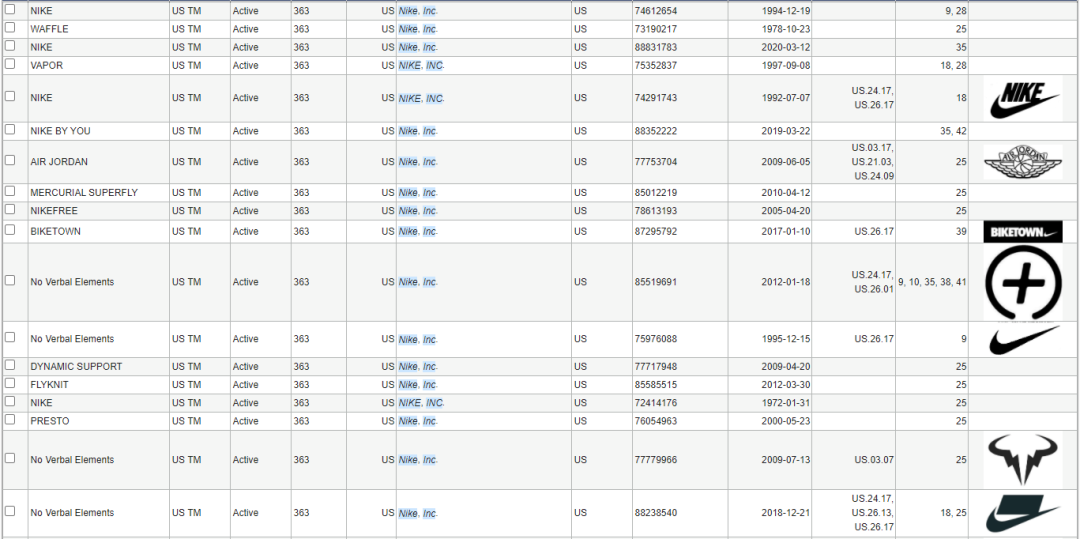Click the date 1978-10-23

click(786, 29)
